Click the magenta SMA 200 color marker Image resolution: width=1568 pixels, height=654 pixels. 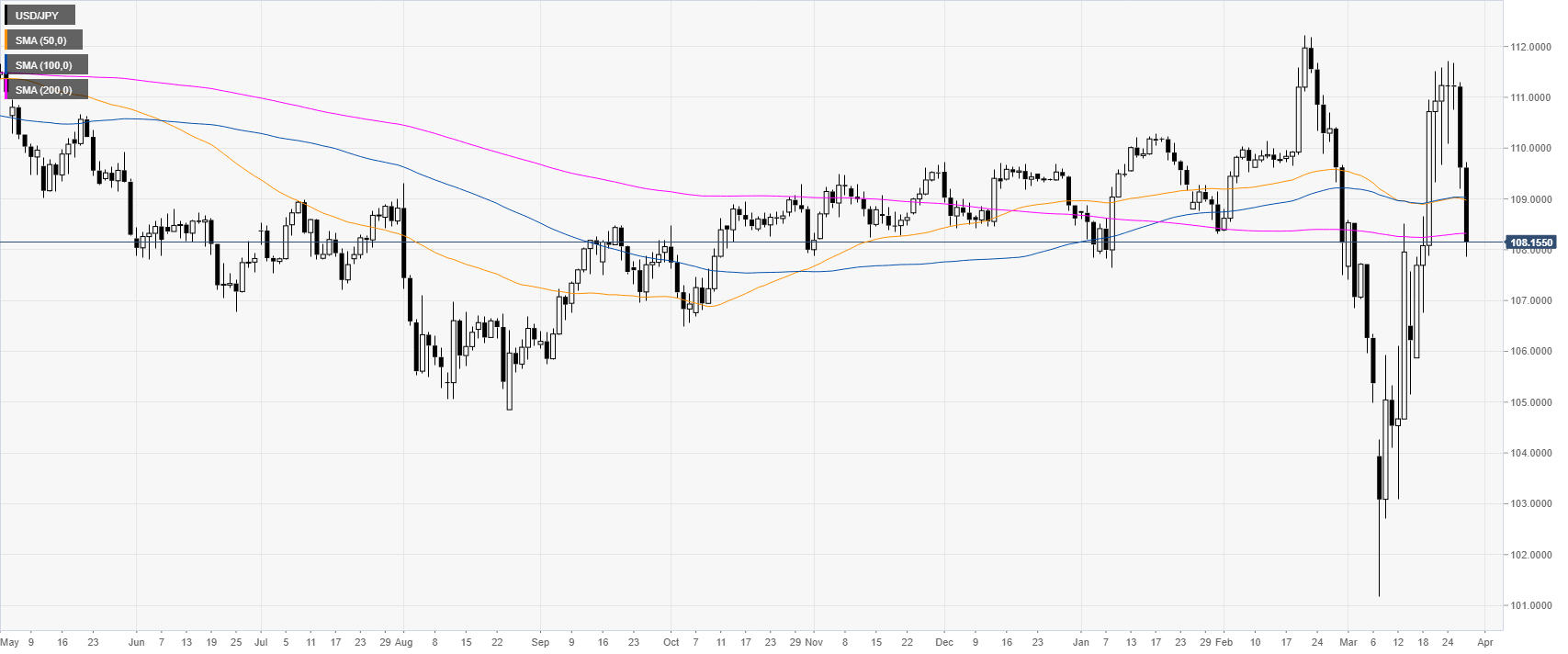coord(6,90)
